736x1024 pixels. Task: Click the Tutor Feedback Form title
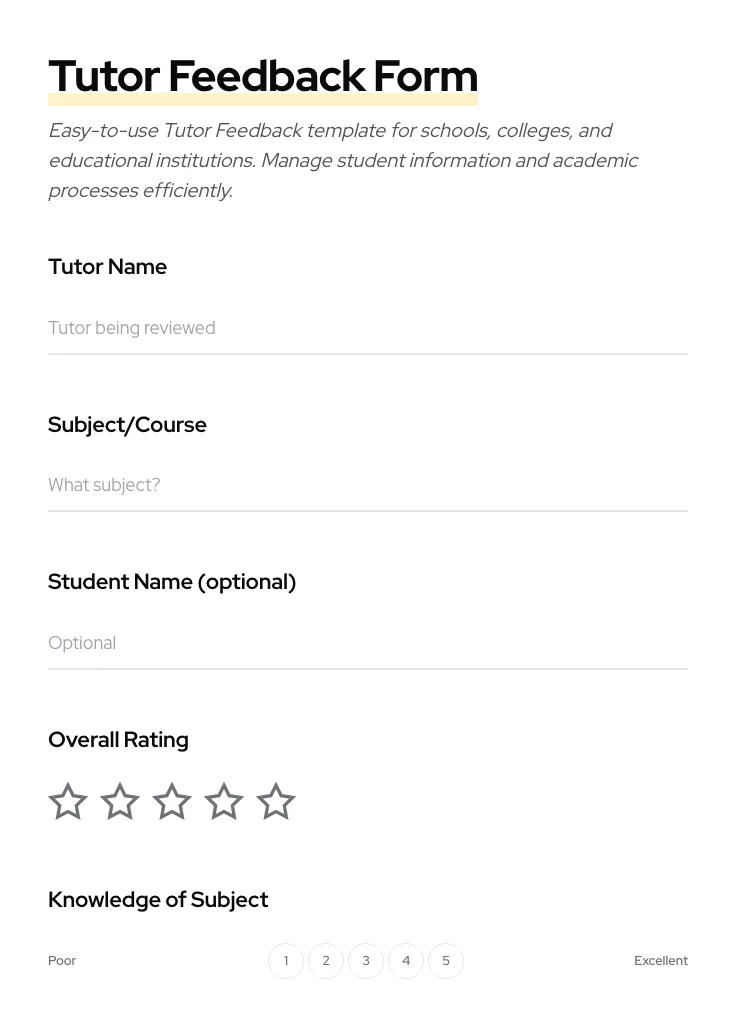coord(263,75)
